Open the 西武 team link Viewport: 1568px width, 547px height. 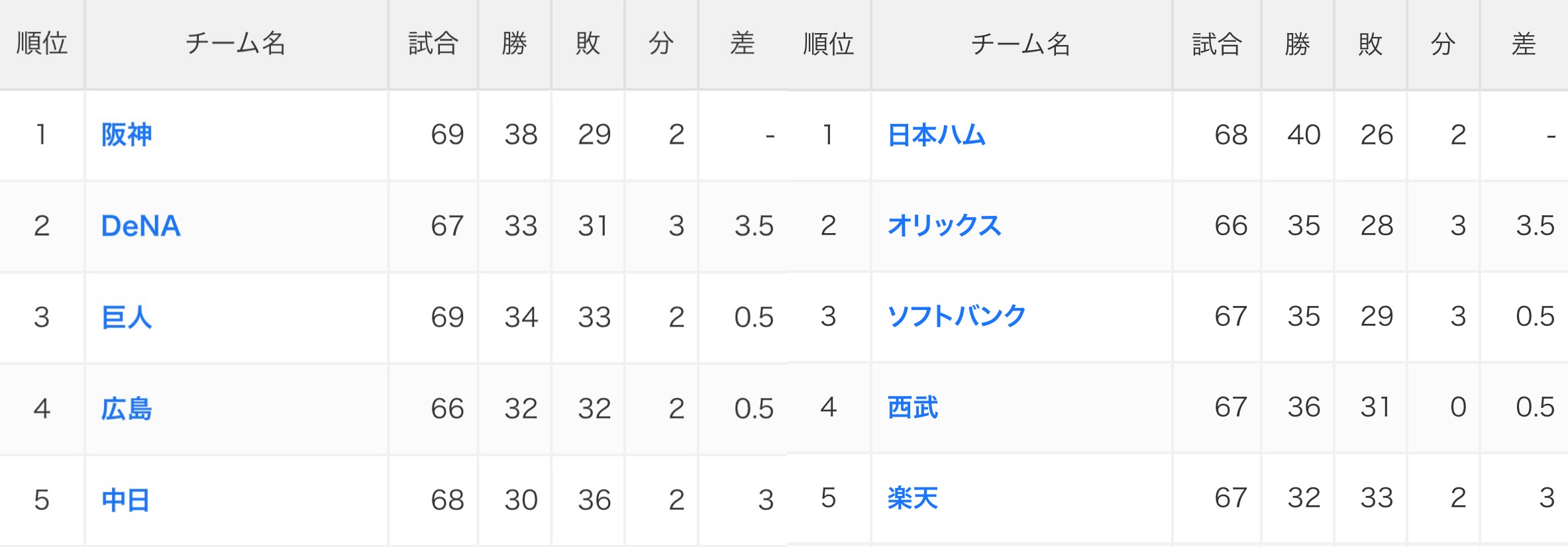pos(912,407)
